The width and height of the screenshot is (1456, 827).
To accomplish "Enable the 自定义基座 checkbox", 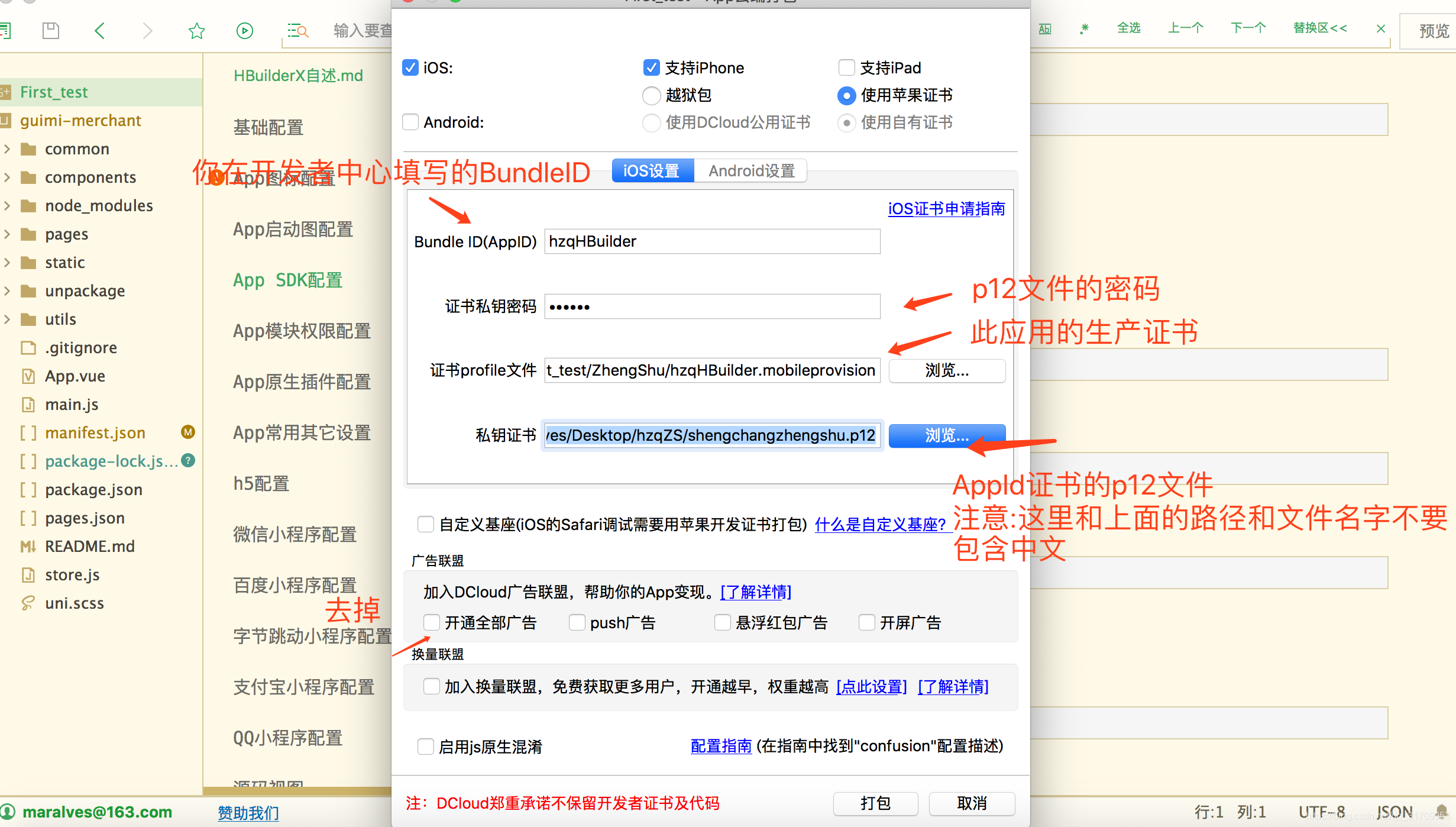I will (426, 524).
